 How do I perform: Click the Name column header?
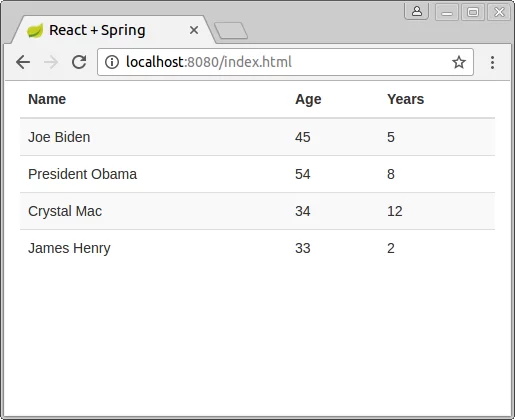click(47, 99)
